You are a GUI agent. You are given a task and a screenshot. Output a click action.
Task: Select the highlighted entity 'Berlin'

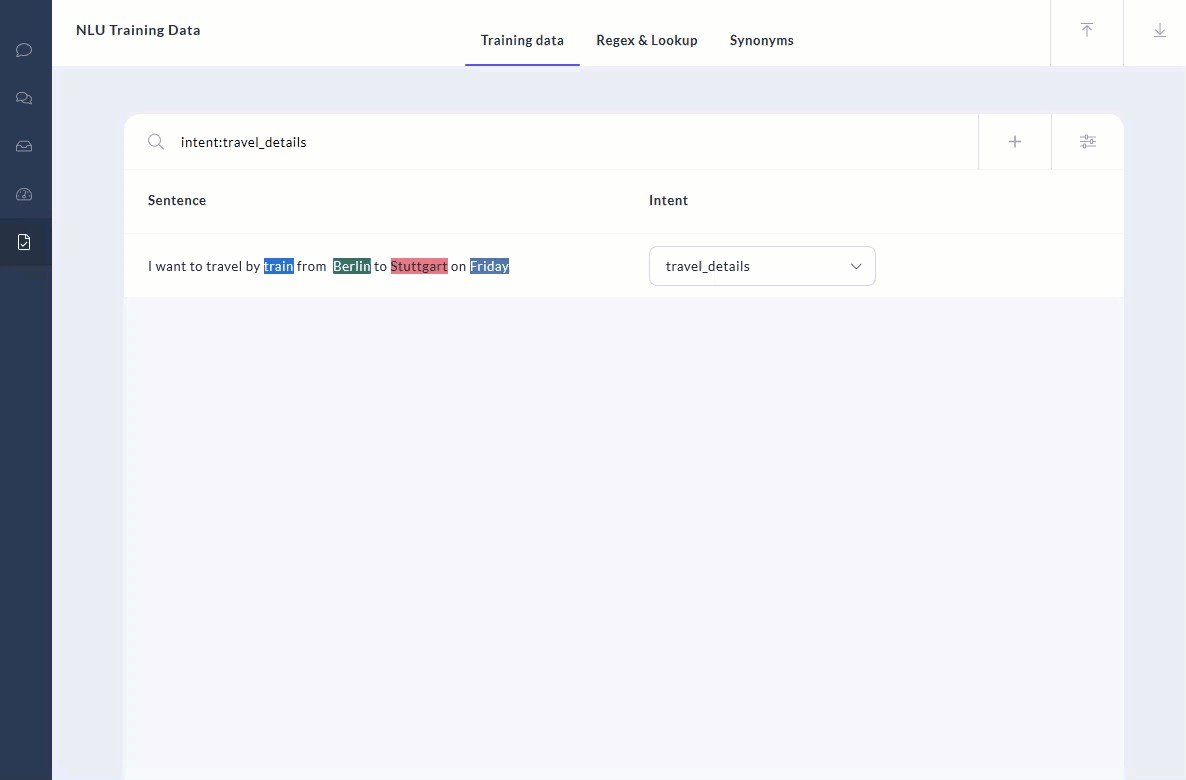click(x=352, y=266)
